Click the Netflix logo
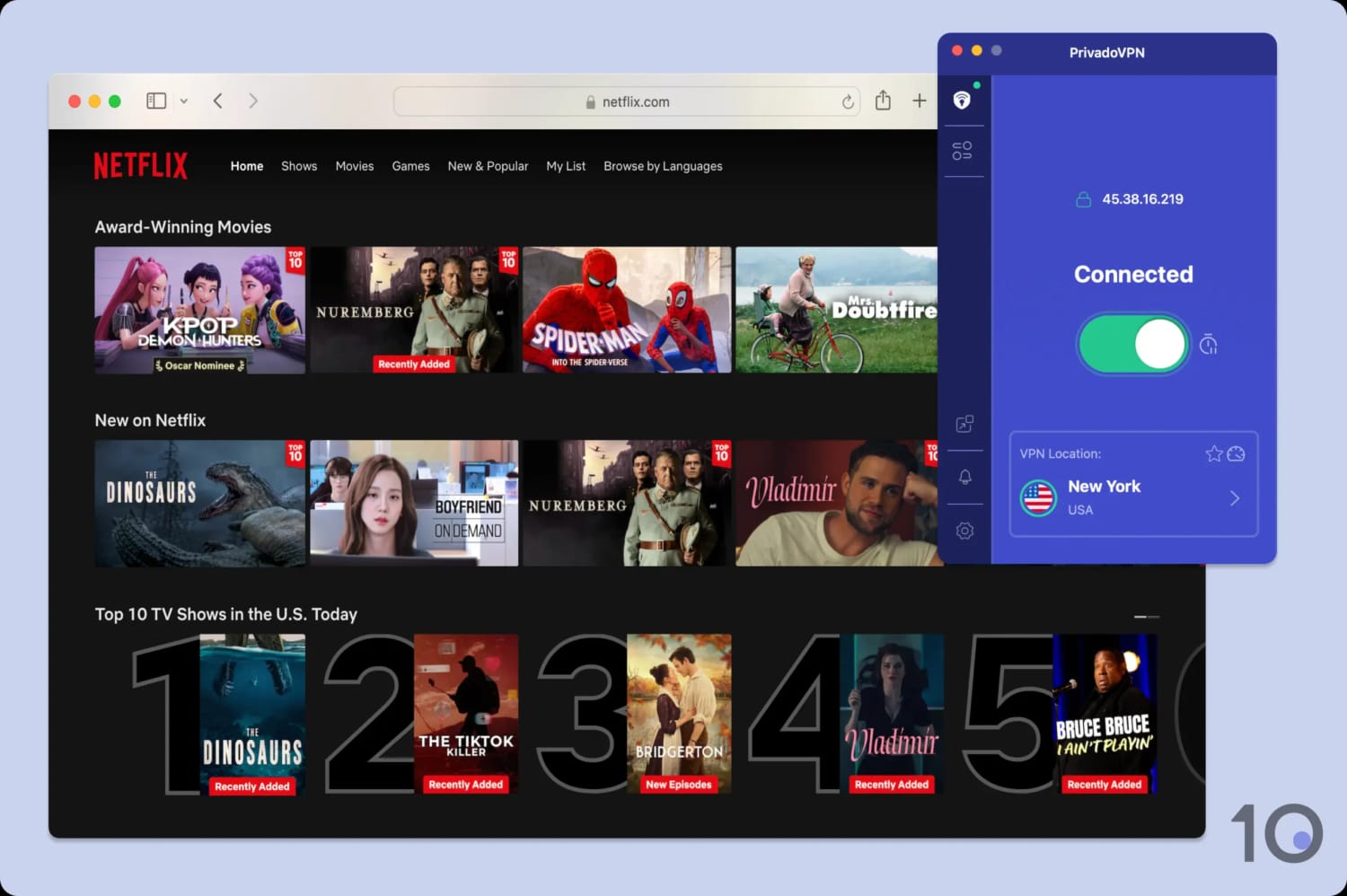Image resolution: width=1347 pixels, height=896 pixels. [x=141, y=165]
